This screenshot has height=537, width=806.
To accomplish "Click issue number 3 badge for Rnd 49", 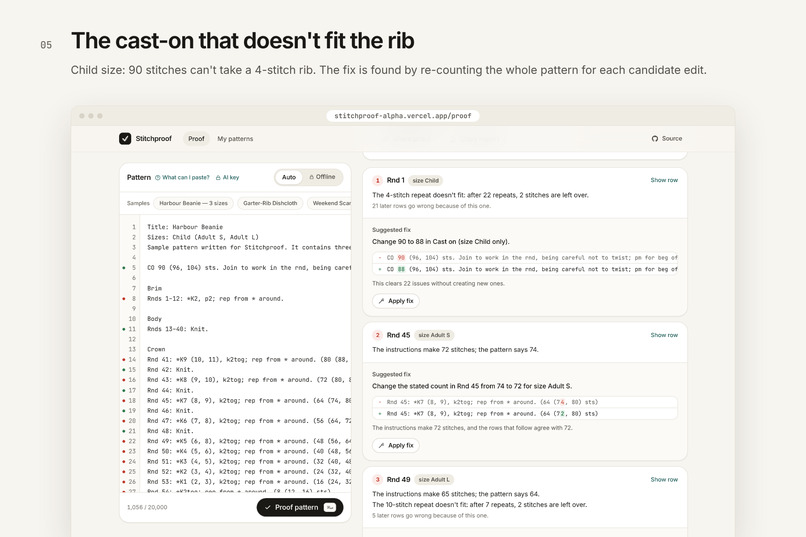I will pos(377,479).
